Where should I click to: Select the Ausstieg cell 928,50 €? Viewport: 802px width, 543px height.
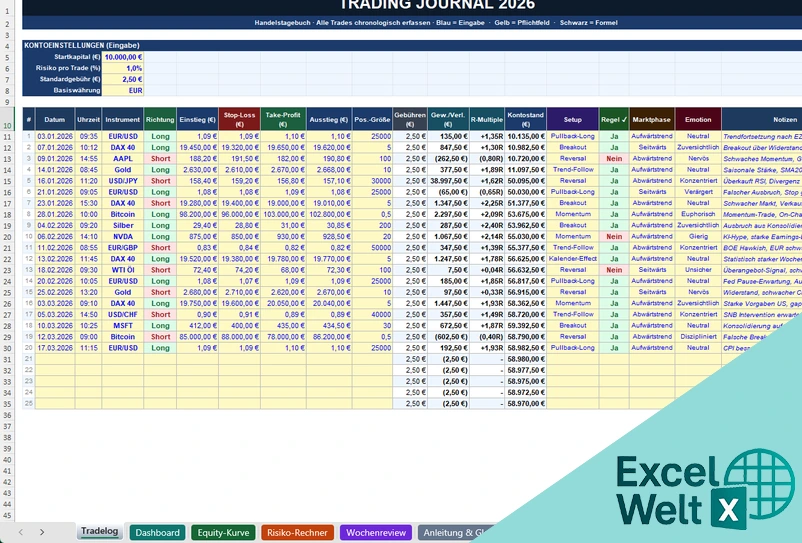coord(329,237)
